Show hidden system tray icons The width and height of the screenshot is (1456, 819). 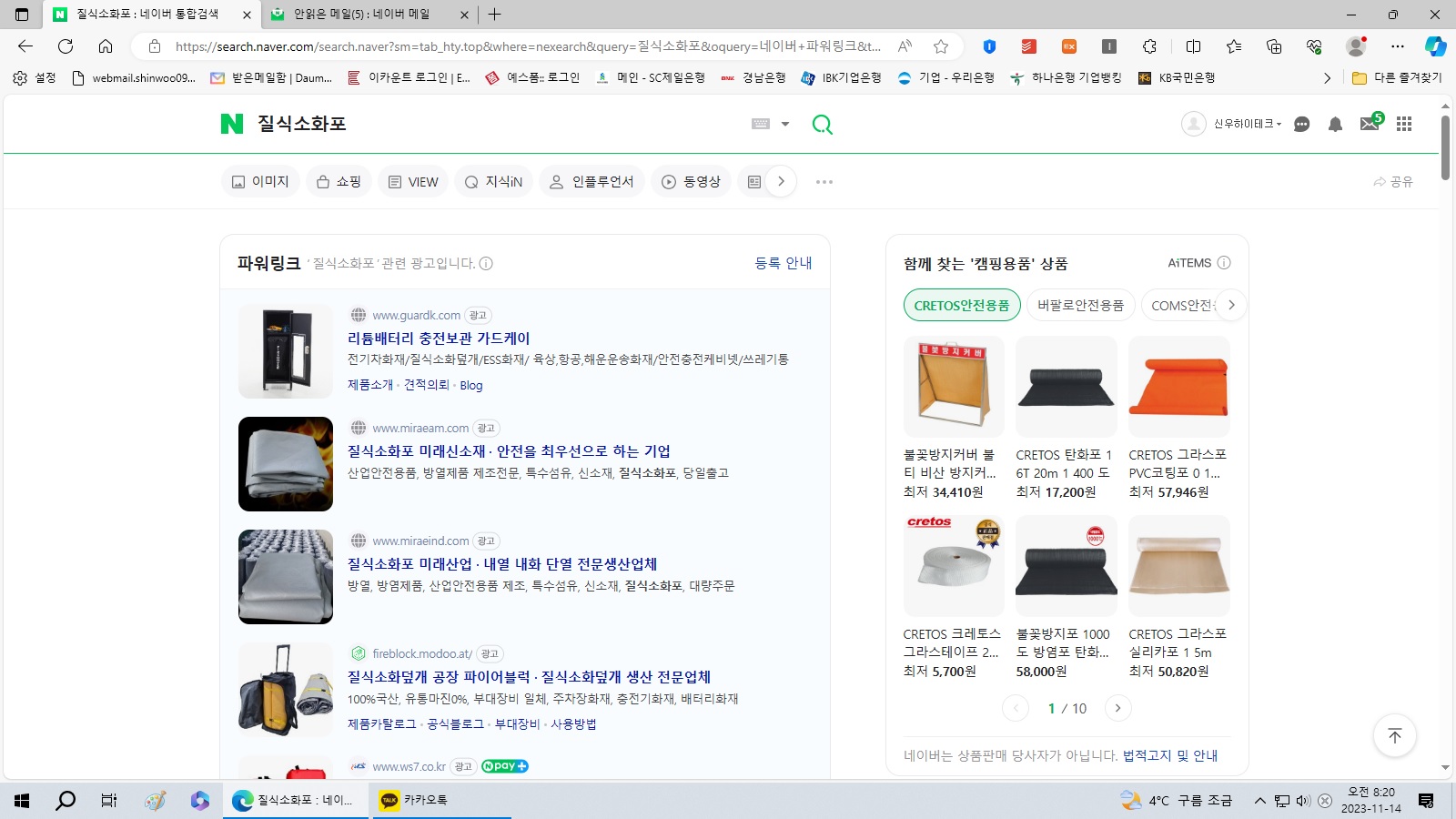coord(1259,801)
